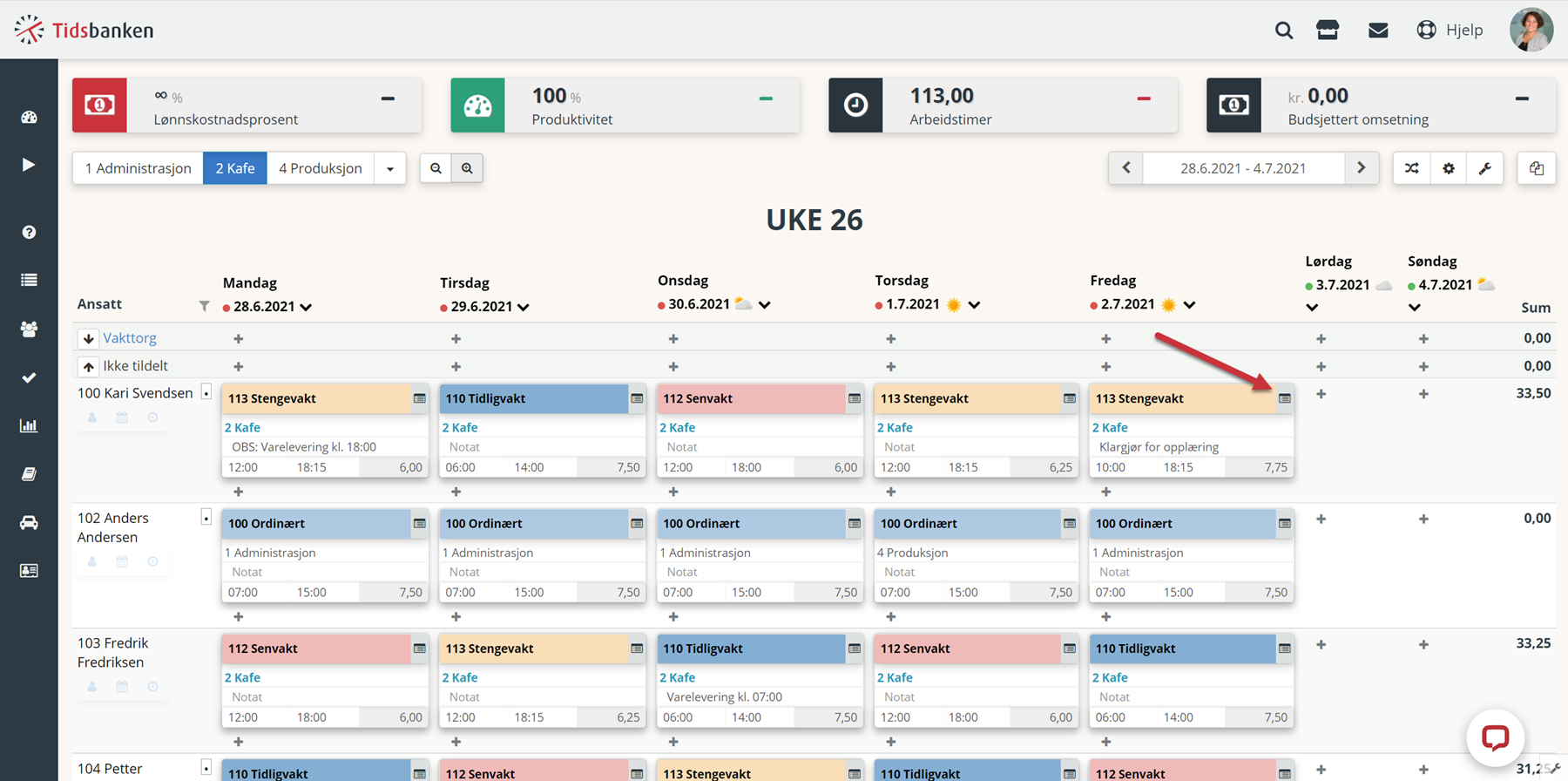This screenshot has height=781, width=1568.
Task: Open the list icon in sidebar
Action: click(x=29, y=280)
